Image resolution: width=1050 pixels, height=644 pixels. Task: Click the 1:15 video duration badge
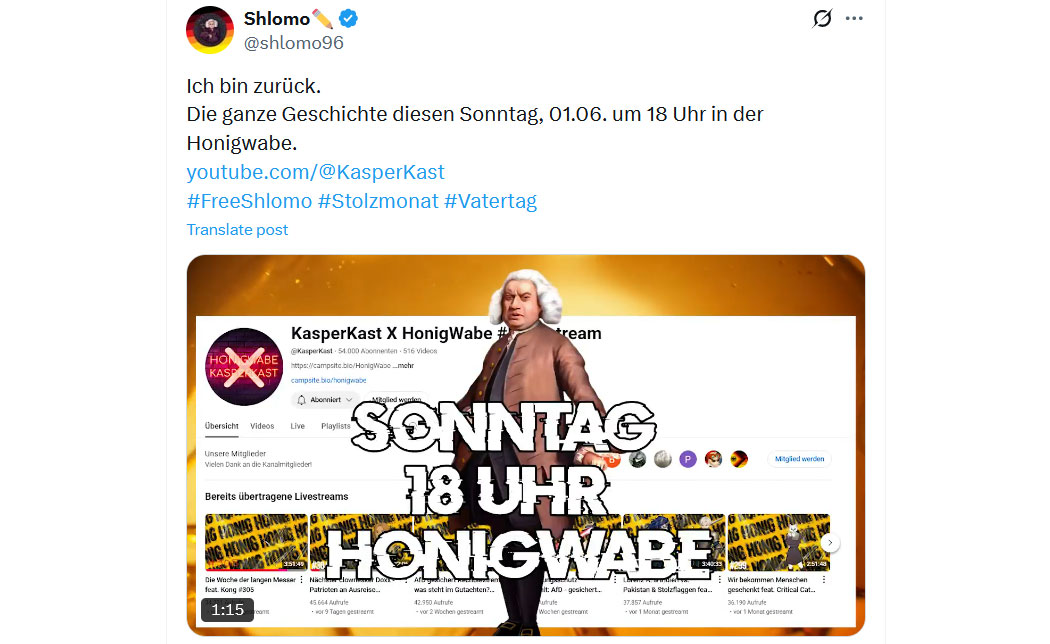228,610
